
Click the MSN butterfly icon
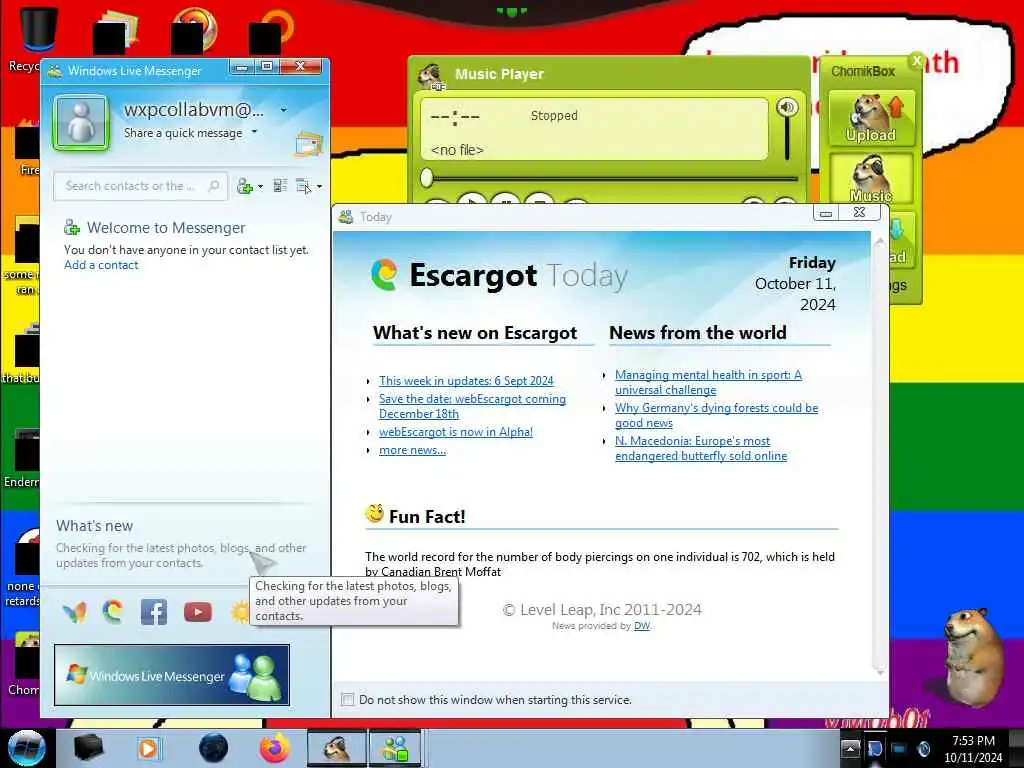[74, 612]
